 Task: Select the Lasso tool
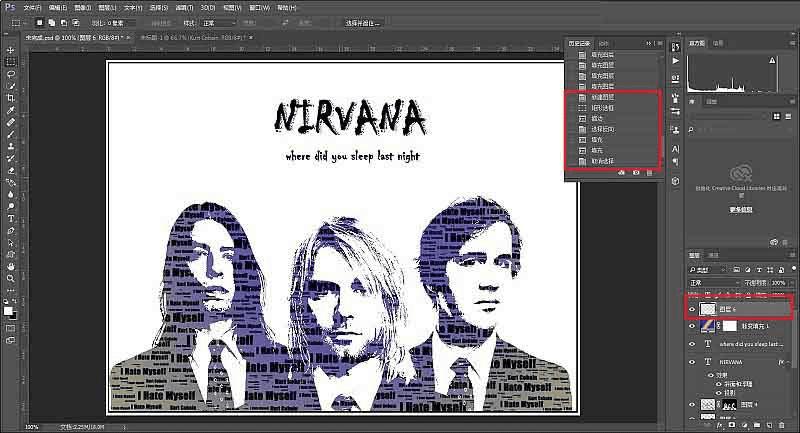[x=10, y=73]
